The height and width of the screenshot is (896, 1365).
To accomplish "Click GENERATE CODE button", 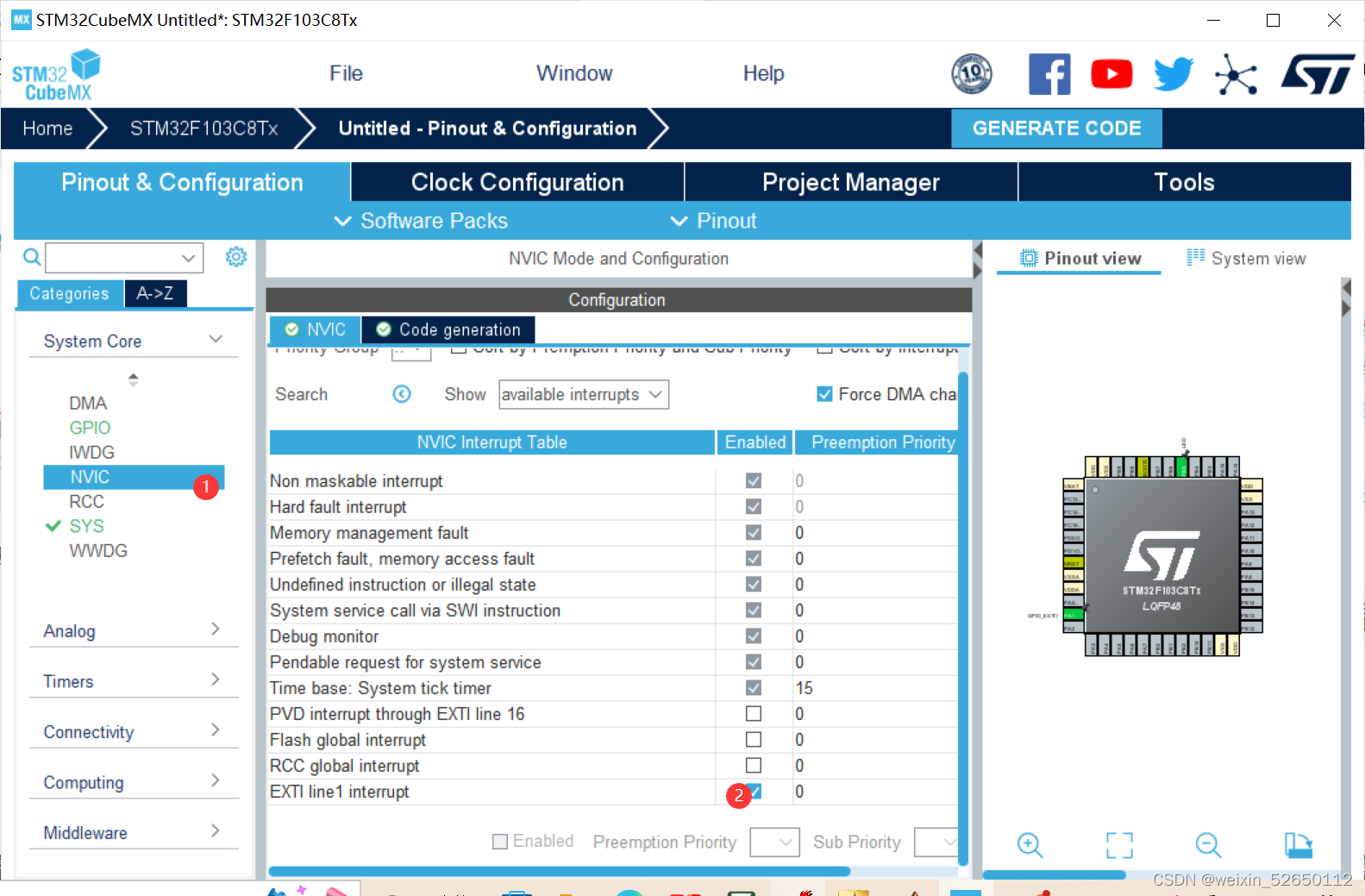I will tap(1056, 128).
